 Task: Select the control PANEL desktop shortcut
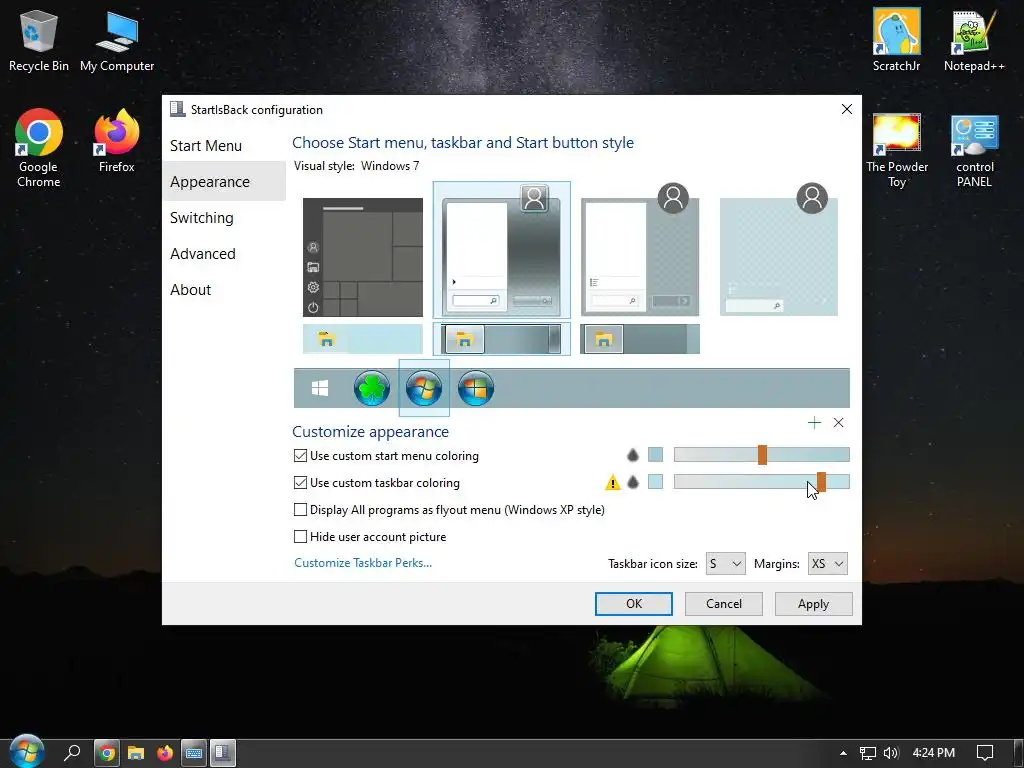(974, 151)
